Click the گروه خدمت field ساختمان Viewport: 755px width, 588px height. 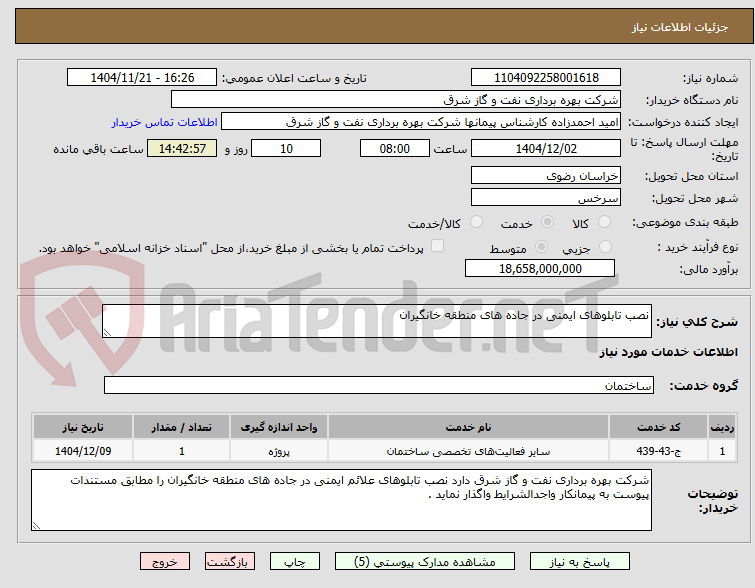point(378,385)
